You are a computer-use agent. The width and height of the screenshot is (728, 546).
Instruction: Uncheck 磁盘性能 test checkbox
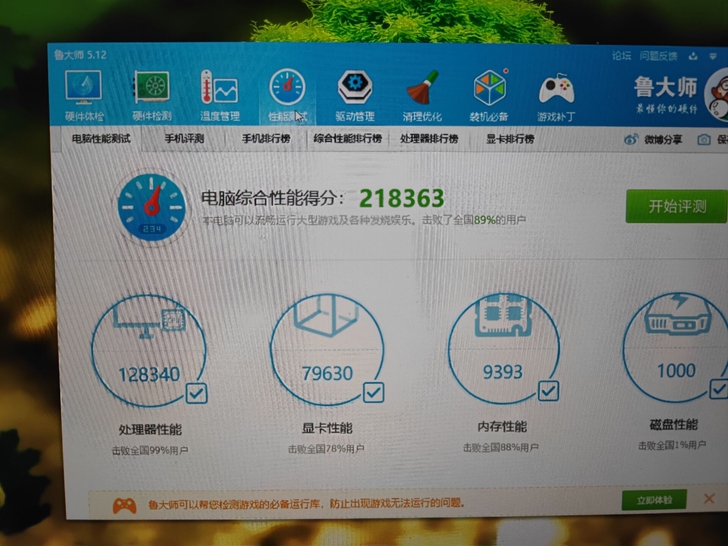pos(719,389)
